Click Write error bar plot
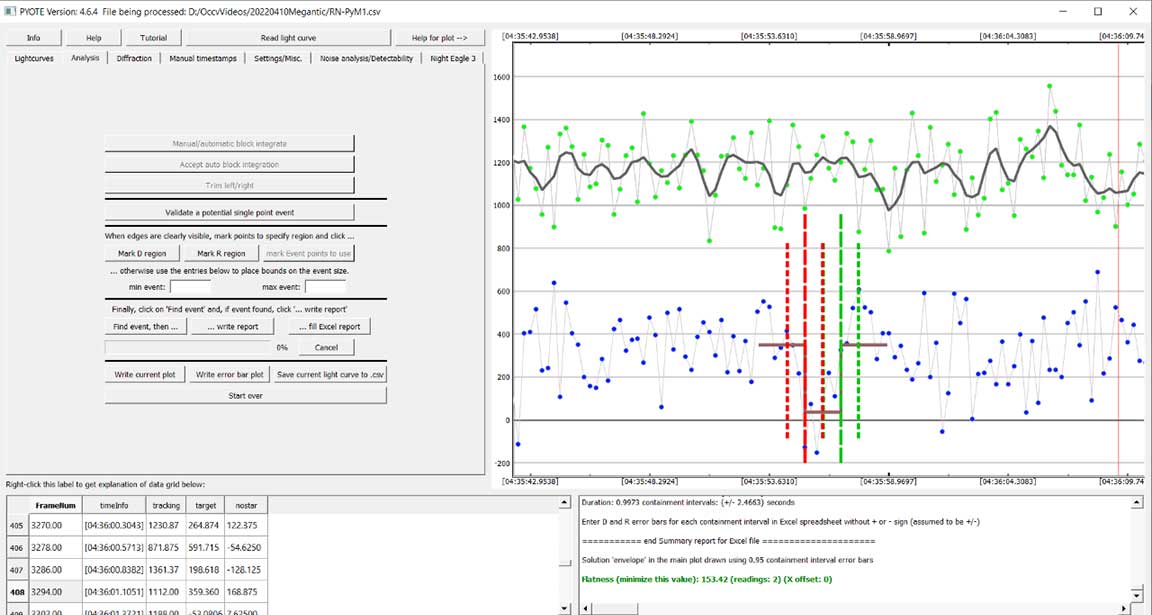 (x=229, y=375)
